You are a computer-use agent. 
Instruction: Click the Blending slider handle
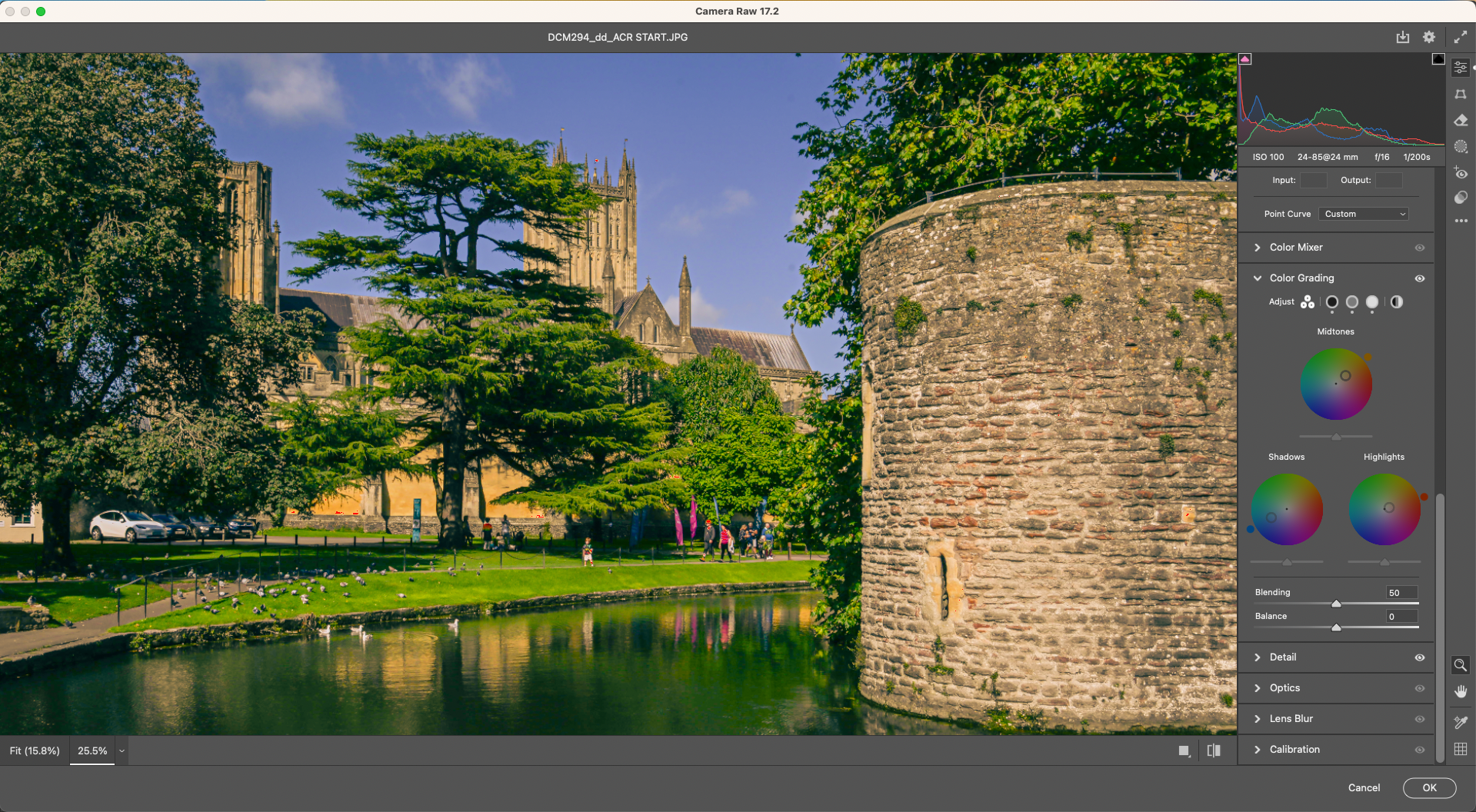point(1336,604)
